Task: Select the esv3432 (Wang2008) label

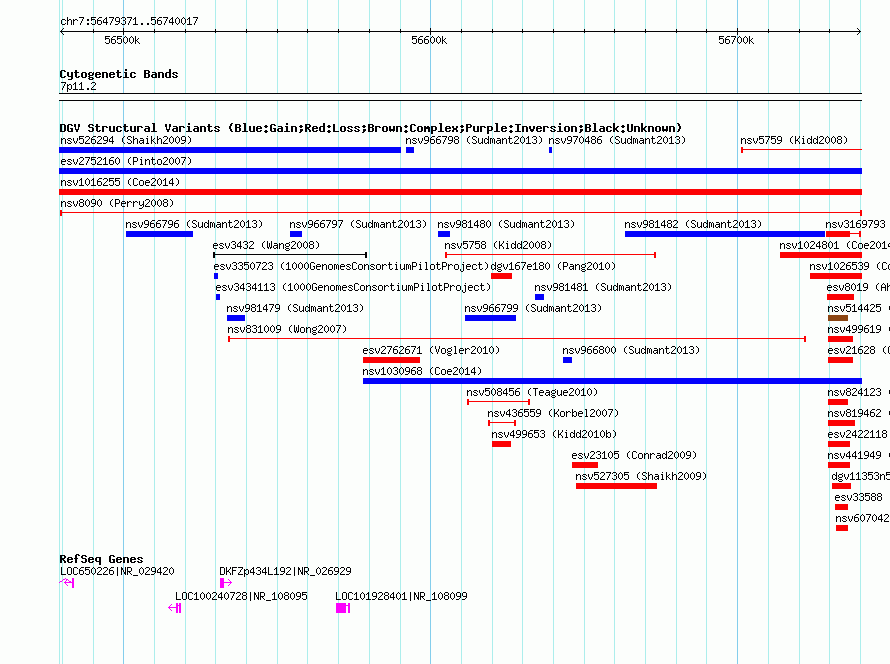Action: tap(266, 245)
